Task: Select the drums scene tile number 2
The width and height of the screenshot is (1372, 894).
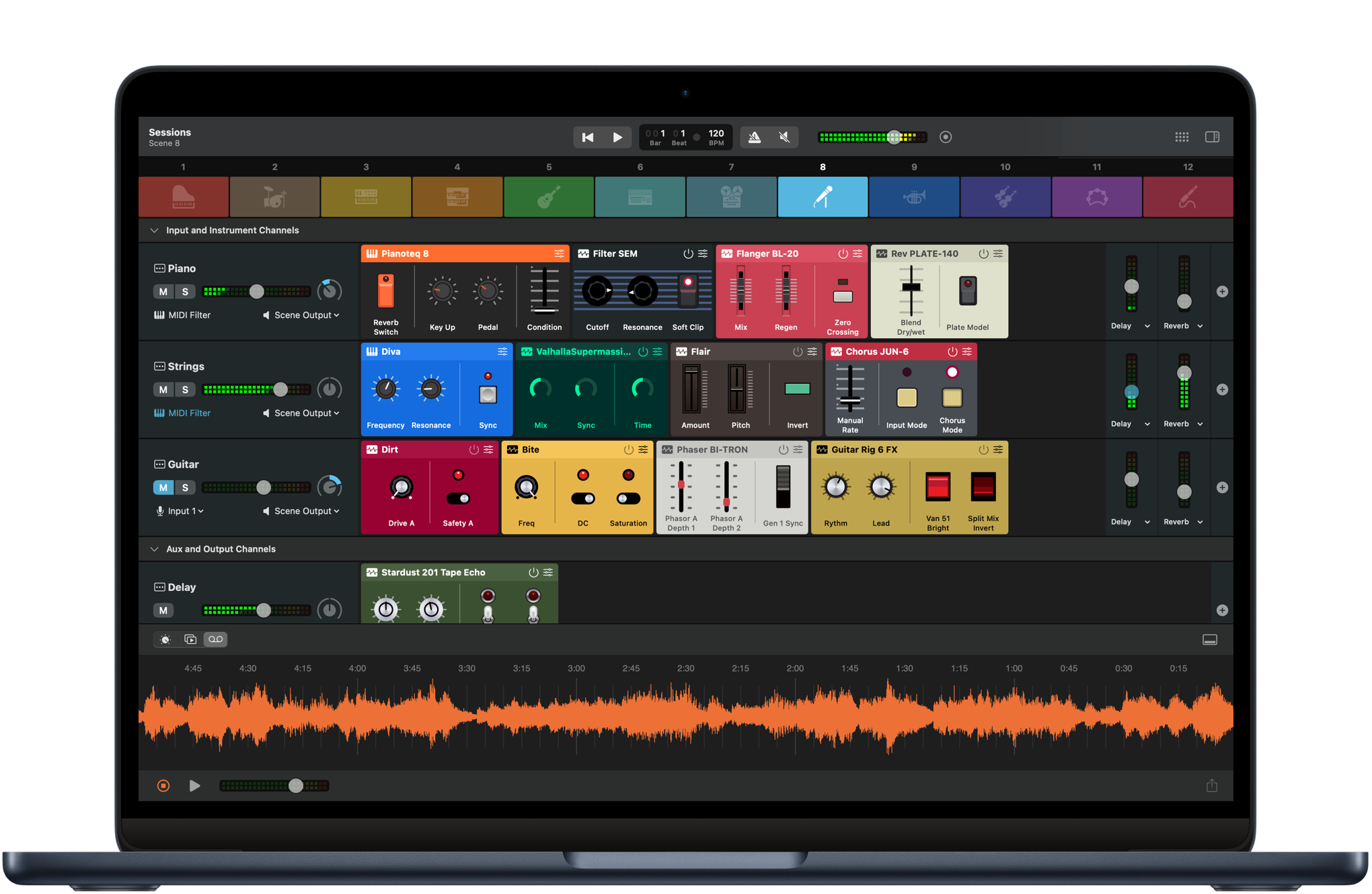Action: [274, 197]
